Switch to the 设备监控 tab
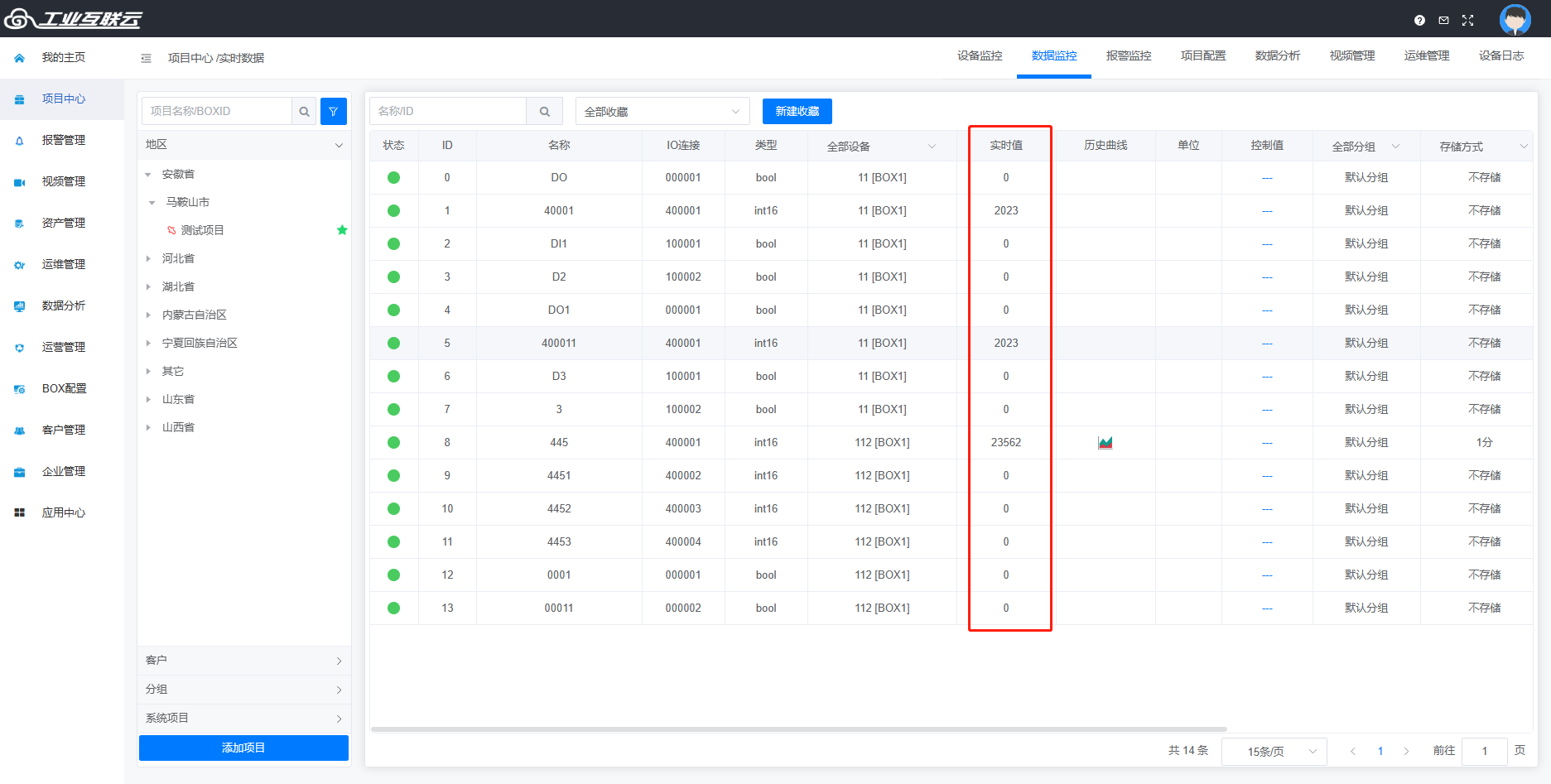Screen dimensions: 1551x784 point(980,56)
